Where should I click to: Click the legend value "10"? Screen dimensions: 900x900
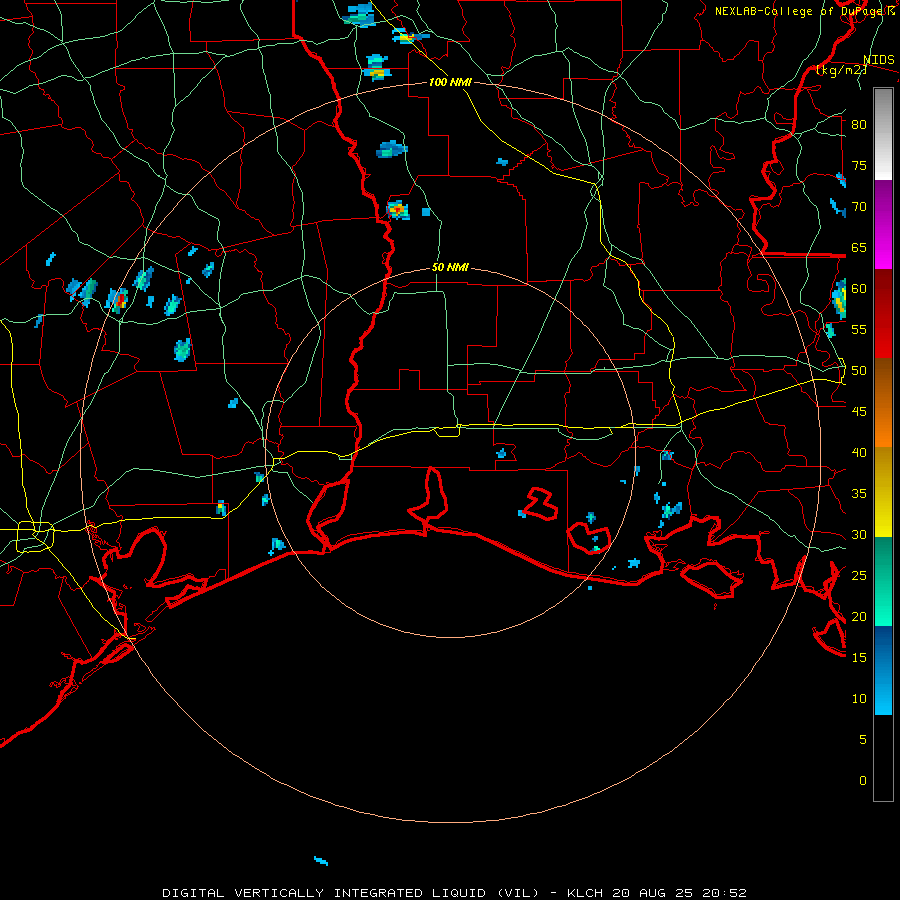[x=859, y=699]
